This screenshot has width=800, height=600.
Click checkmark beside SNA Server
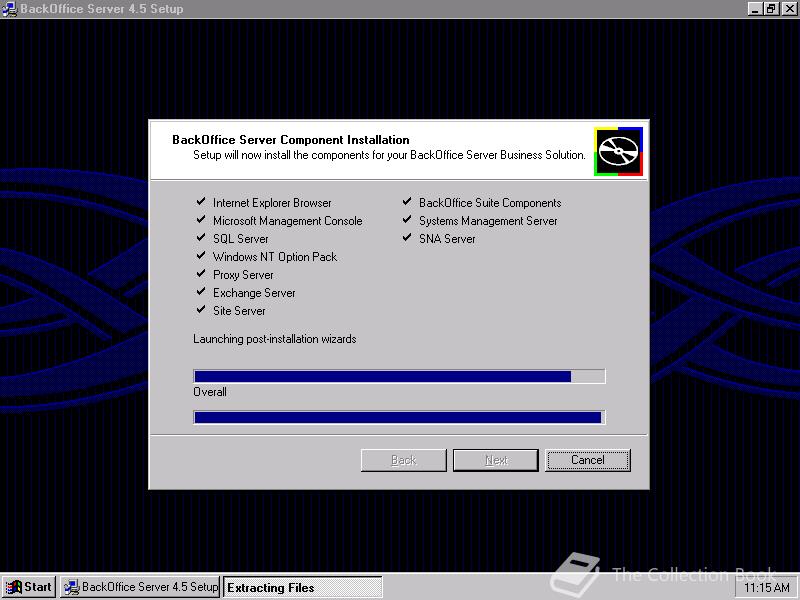407,237
